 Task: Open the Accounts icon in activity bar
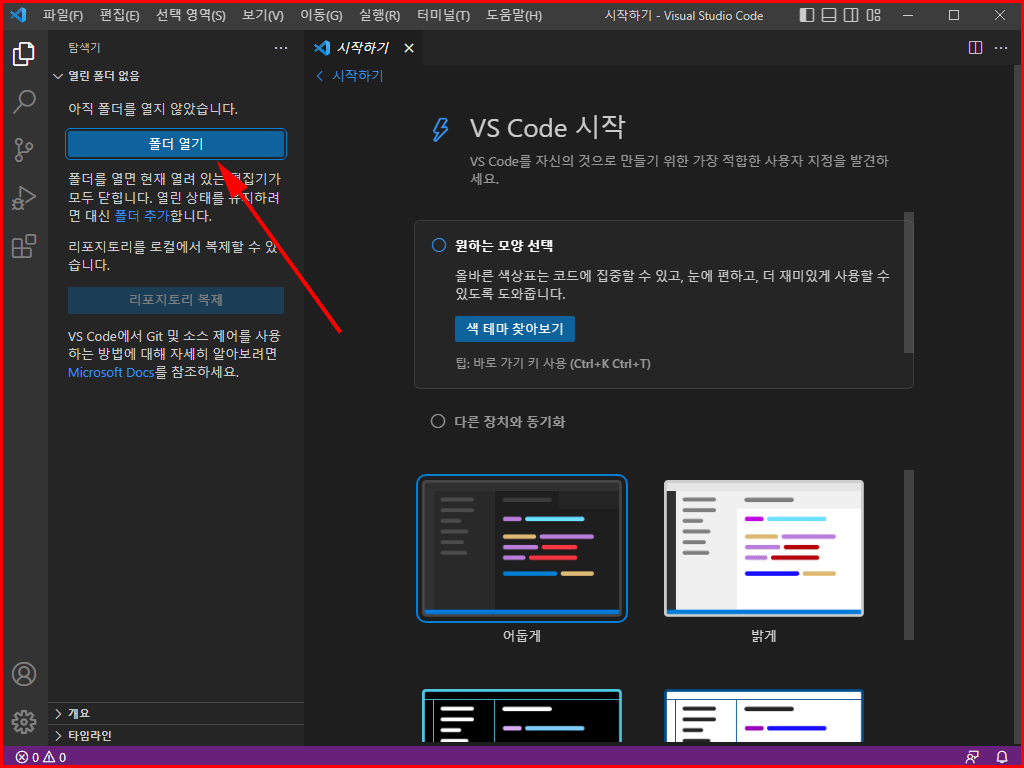point(24,674)
